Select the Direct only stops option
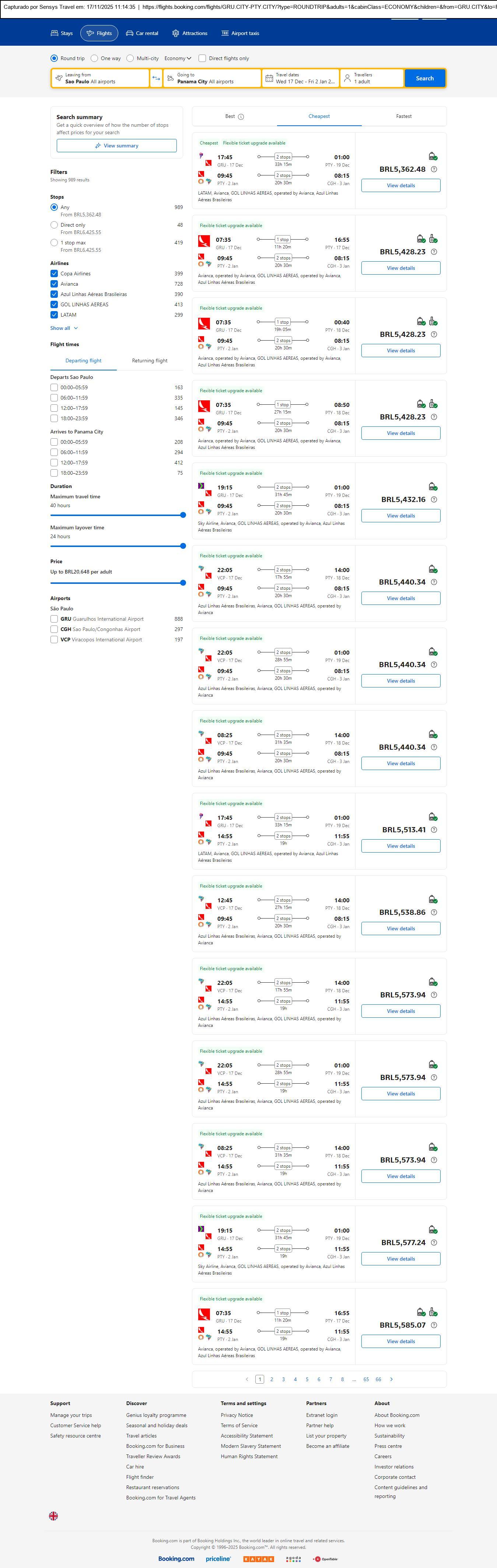The height and width of the screenshot is (1568, 497). click(x=54, y=225)
